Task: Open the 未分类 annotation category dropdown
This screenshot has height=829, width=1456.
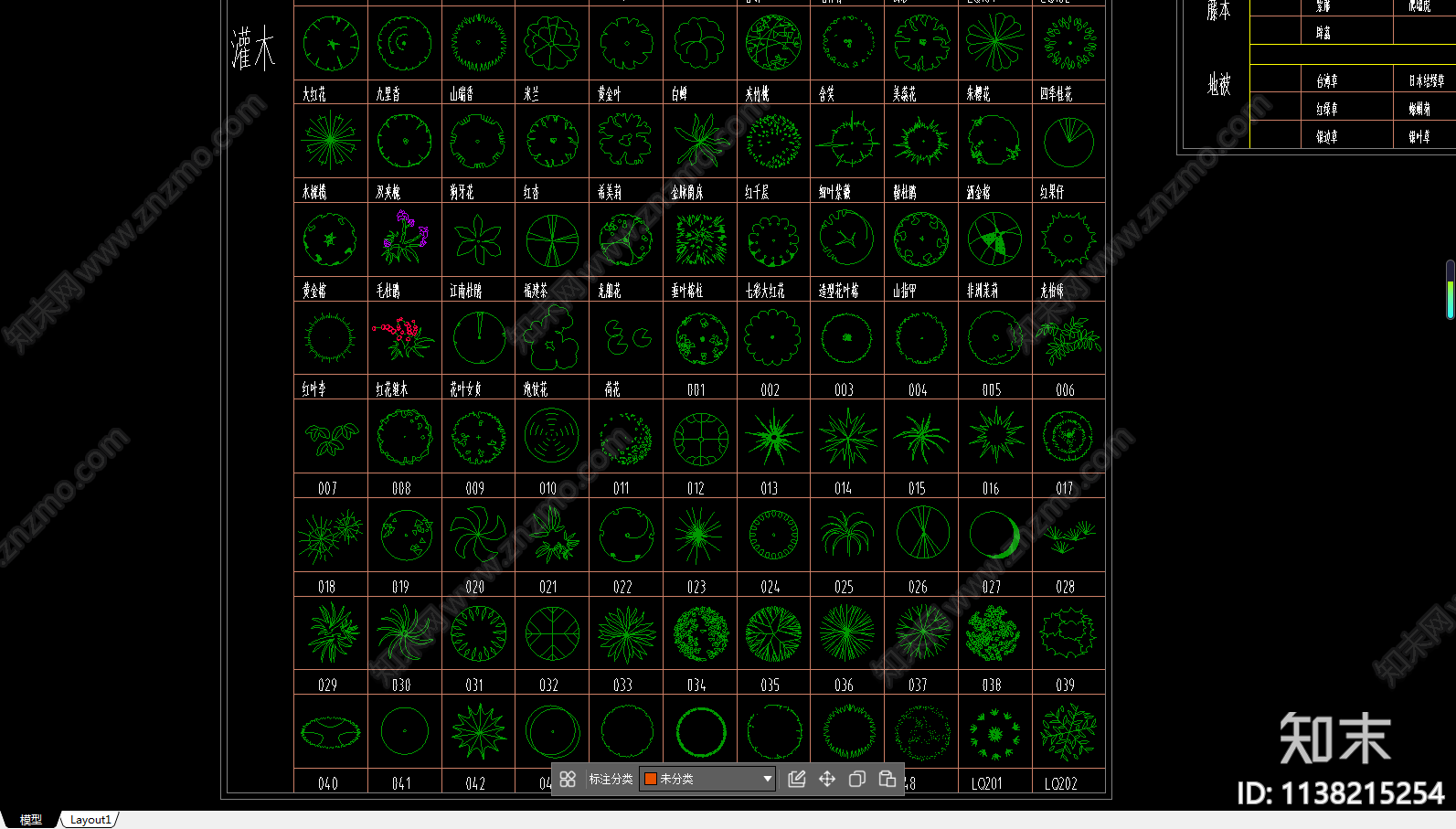Action: click(707, 779)
